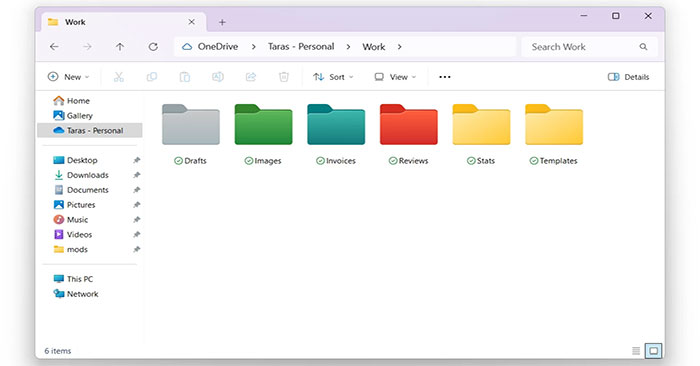Open Downloads from sidebar

pos(81,175)
